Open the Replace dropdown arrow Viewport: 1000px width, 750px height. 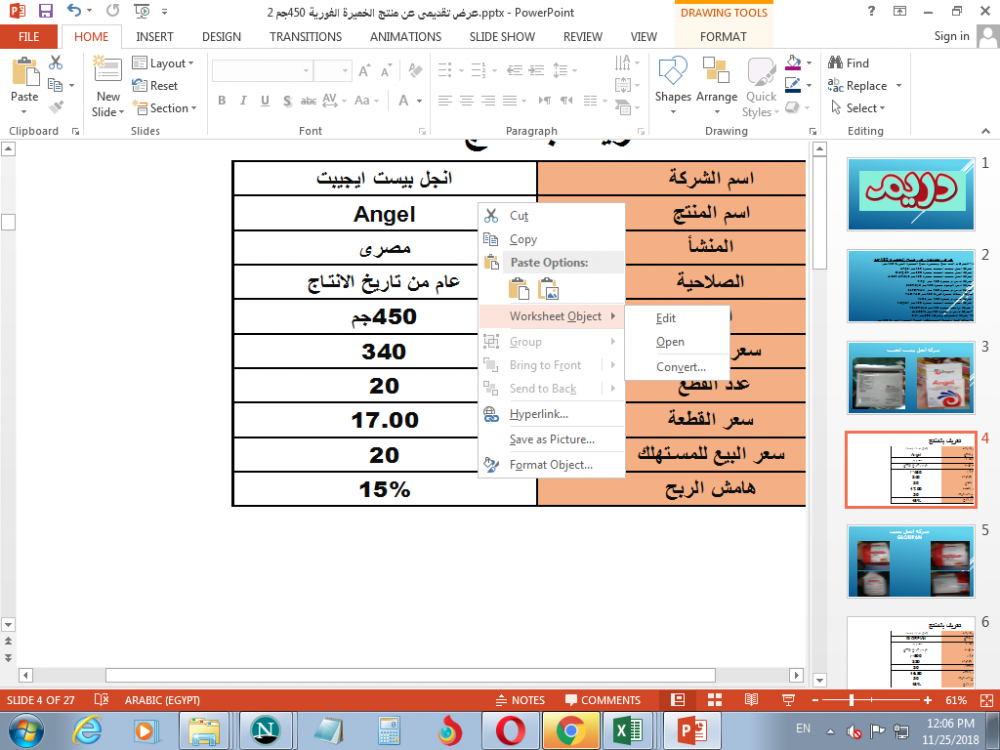(x=899, y=85)
